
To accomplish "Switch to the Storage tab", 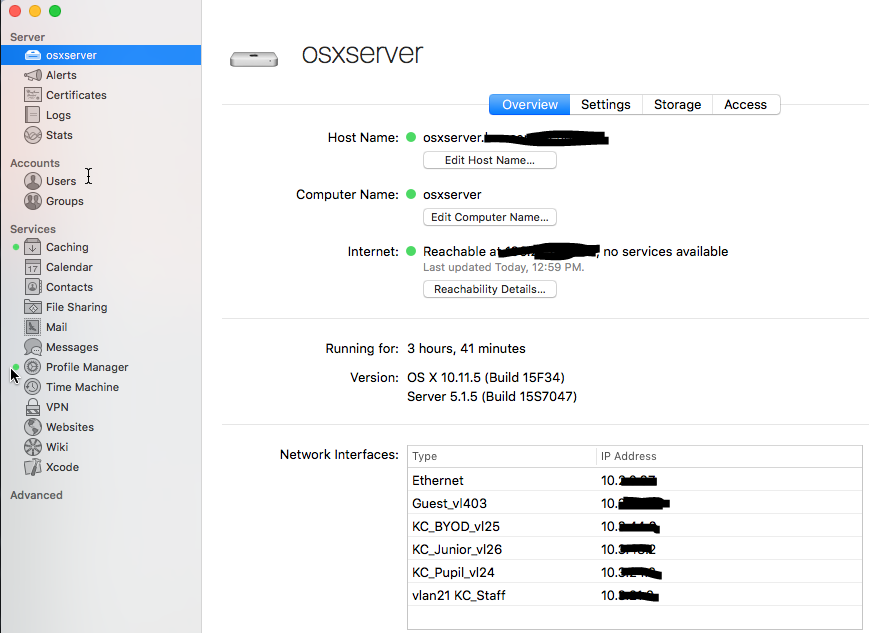I will (677, 105).
